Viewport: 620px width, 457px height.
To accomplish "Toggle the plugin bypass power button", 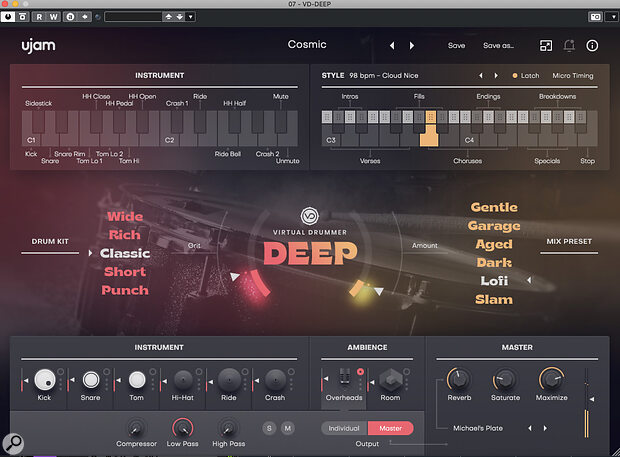I will coord(8,17).
